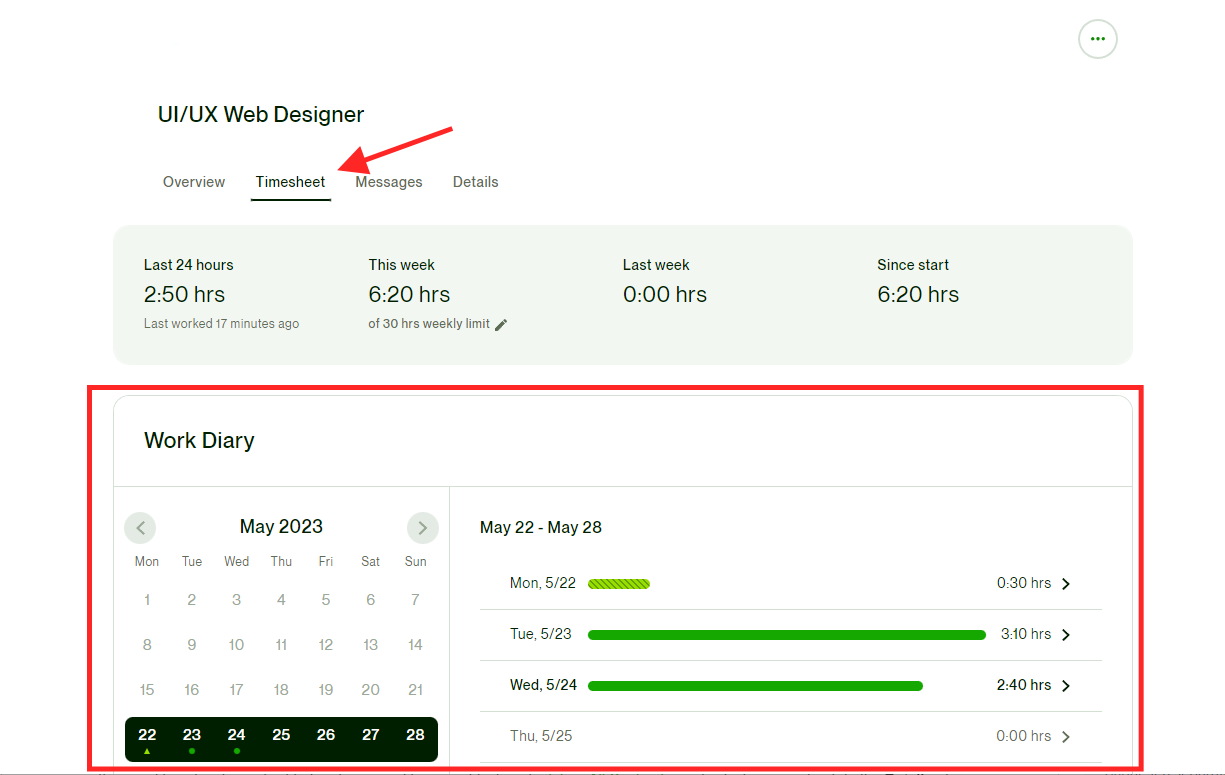
Task: Go to next month in calendar
Action: point(422,527)
